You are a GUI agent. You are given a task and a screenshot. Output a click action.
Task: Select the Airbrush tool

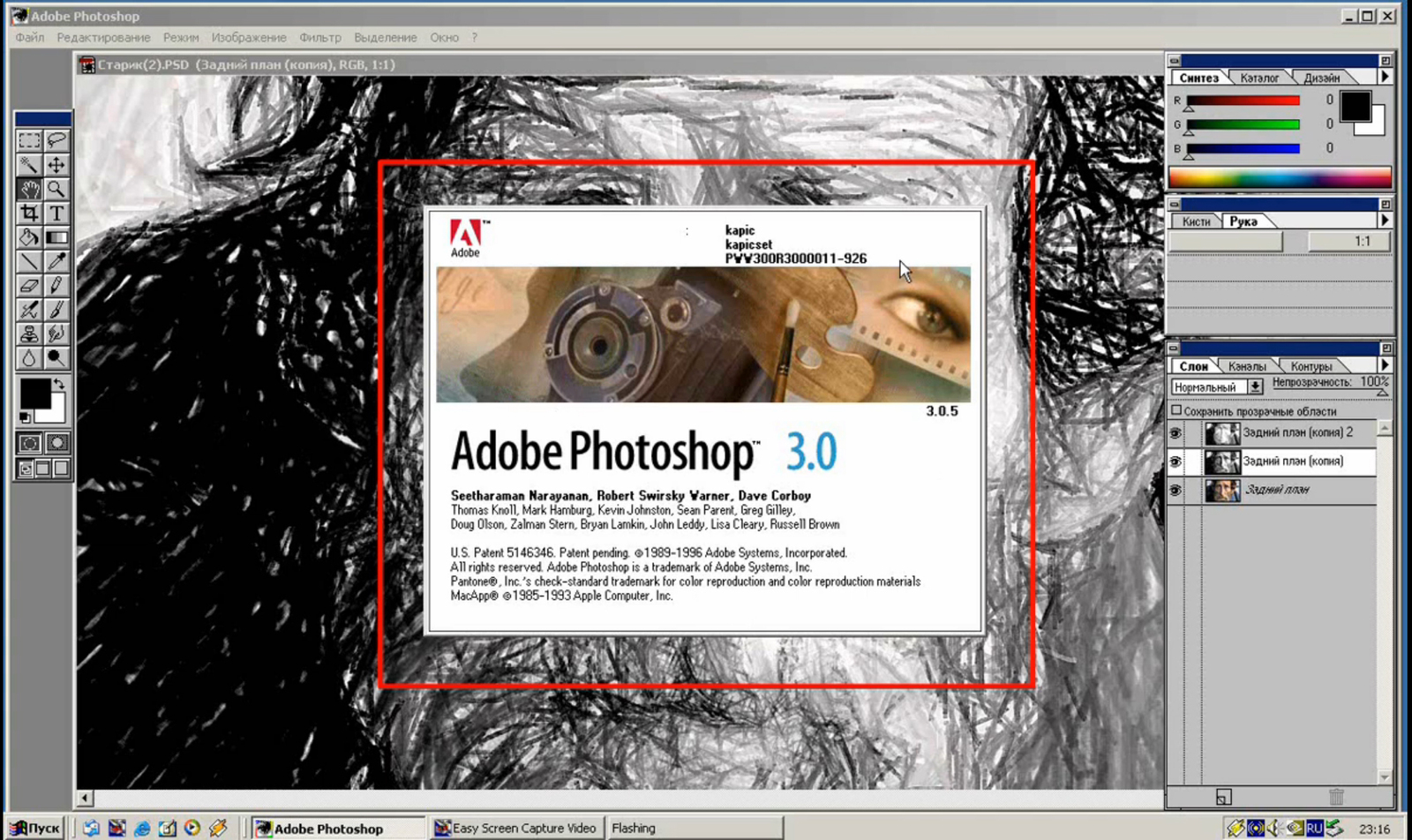pos(29,310)
